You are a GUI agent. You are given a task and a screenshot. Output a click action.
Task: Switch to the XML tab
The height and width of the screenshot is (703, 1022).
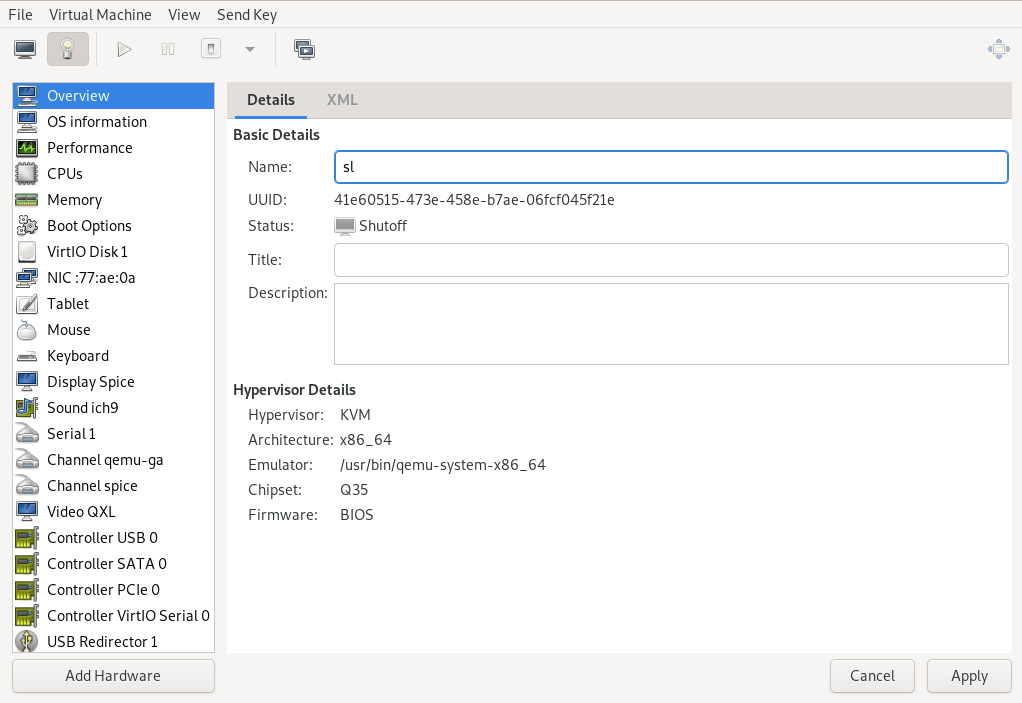342,100
